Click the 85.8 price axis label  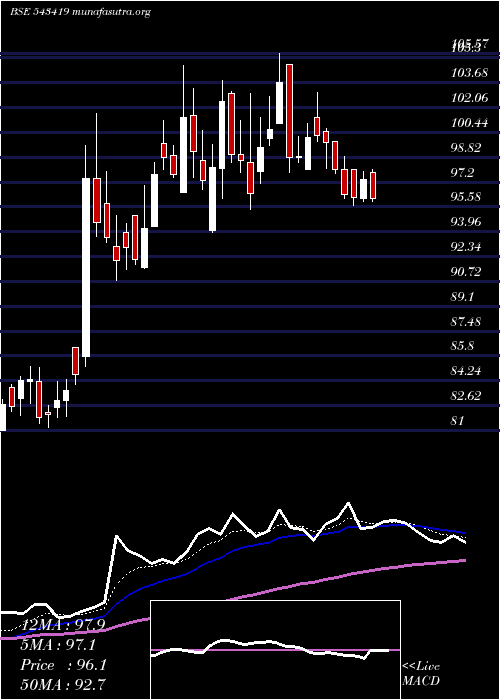[464, 346]
